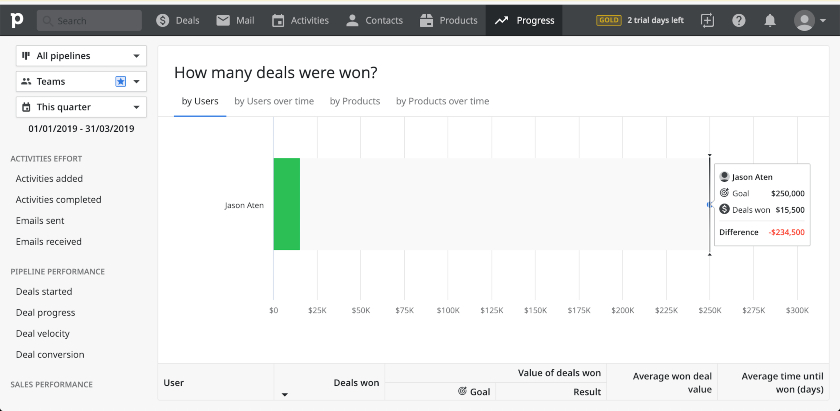Image resolution: width=840 pixels, height=411 pixels.
Task: Click the Deals dollar icon
Action: (x=162, y=20)
